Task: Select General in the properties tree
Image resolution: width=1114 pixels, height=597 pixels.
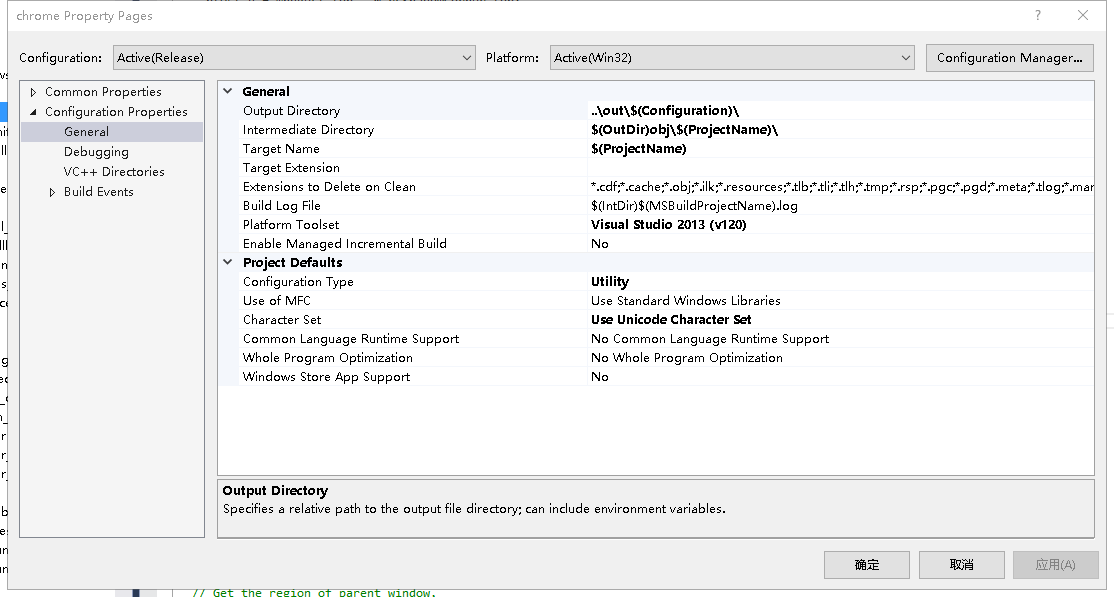Action: [x=86, y=131]
